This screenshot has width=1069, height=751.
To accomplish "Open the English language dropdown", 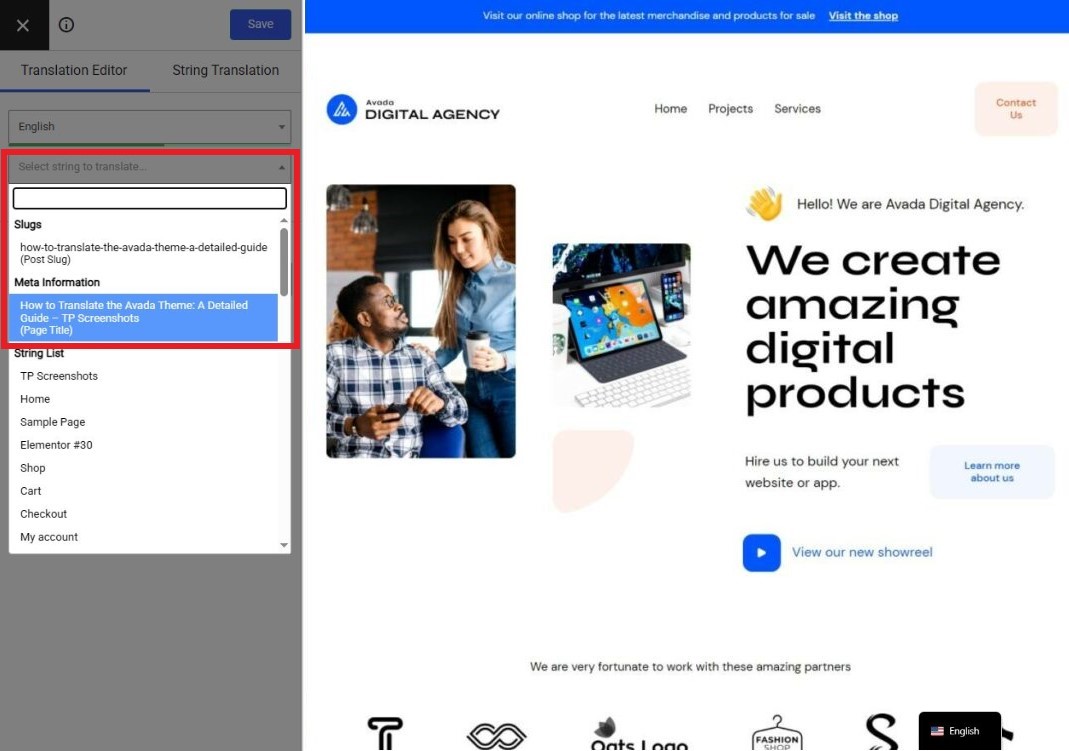I will (x=150, y=127).
